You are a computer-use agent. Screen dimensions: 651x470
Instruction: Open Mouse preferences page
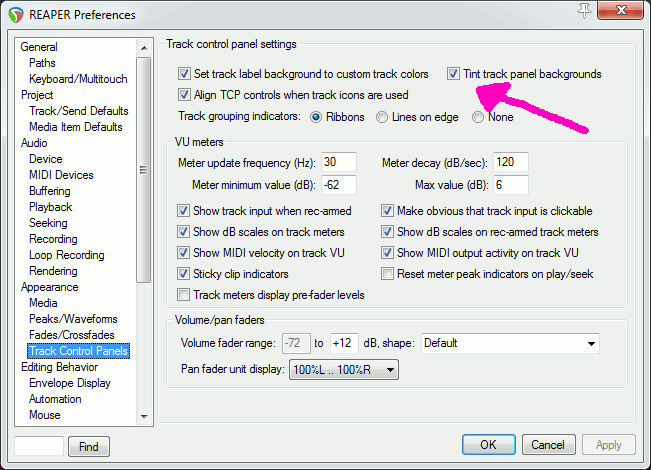pos(44,415)
